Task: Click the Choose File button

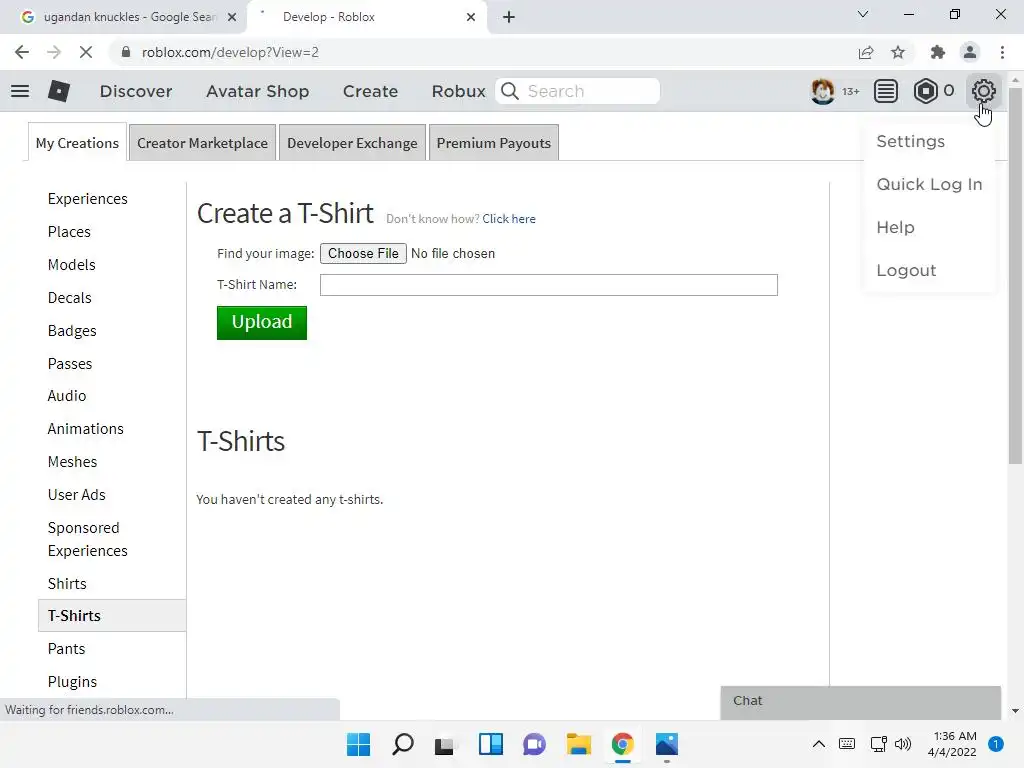Action: (x=363, y=253)
